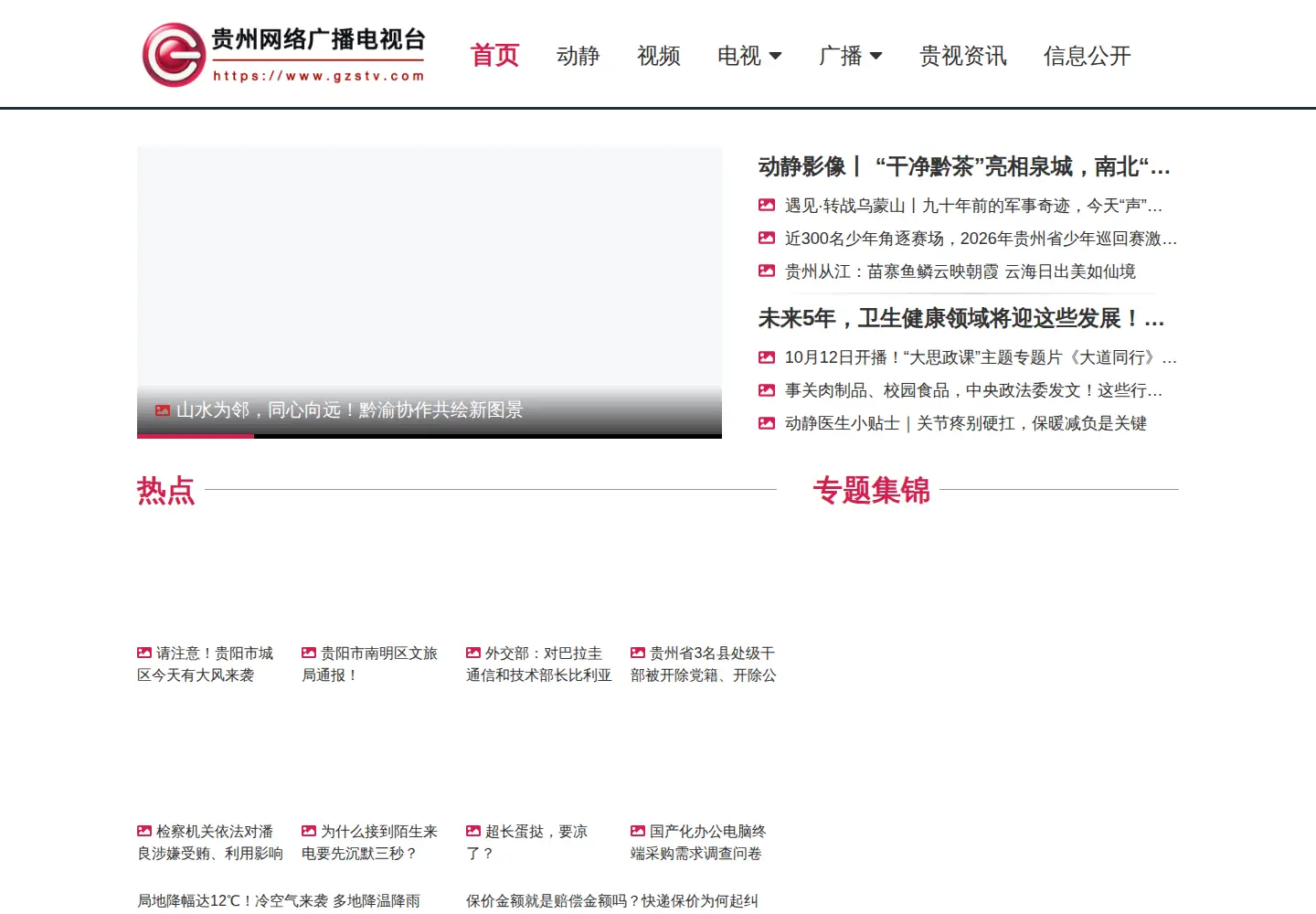The height and width of the screenshot is (914, 1316).
Task: Open the 贵视资讯 menu item
Action: pos(962,56)
